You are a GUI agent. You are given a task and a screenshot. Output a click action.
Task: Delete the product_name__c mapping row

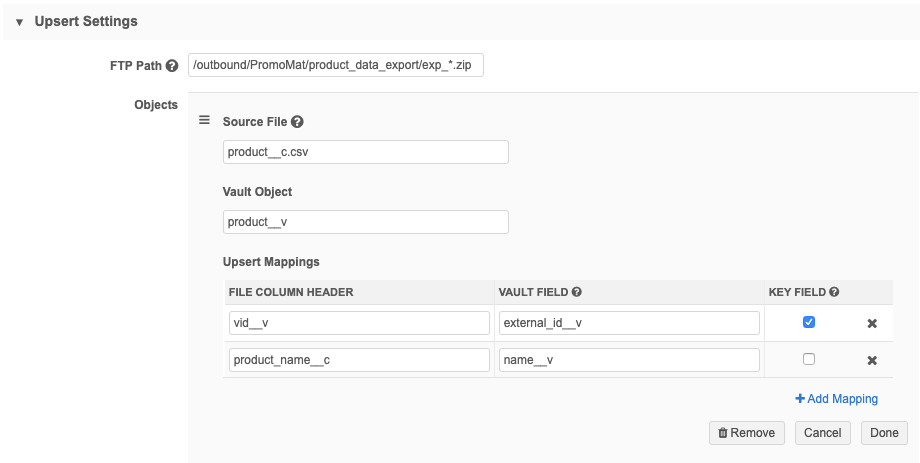[871, 360]
